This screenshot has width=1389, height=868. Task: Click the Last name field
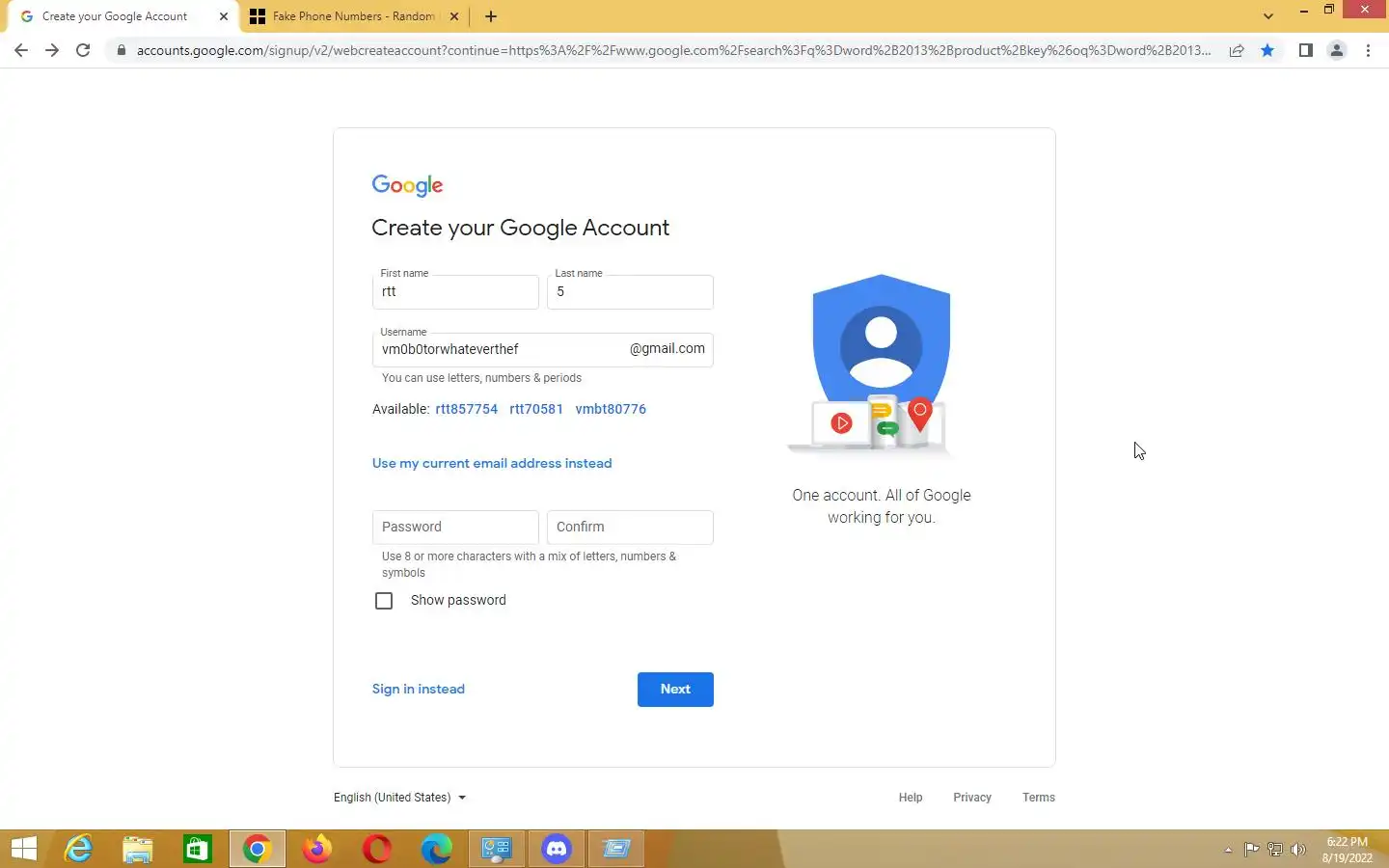point(630,292)
